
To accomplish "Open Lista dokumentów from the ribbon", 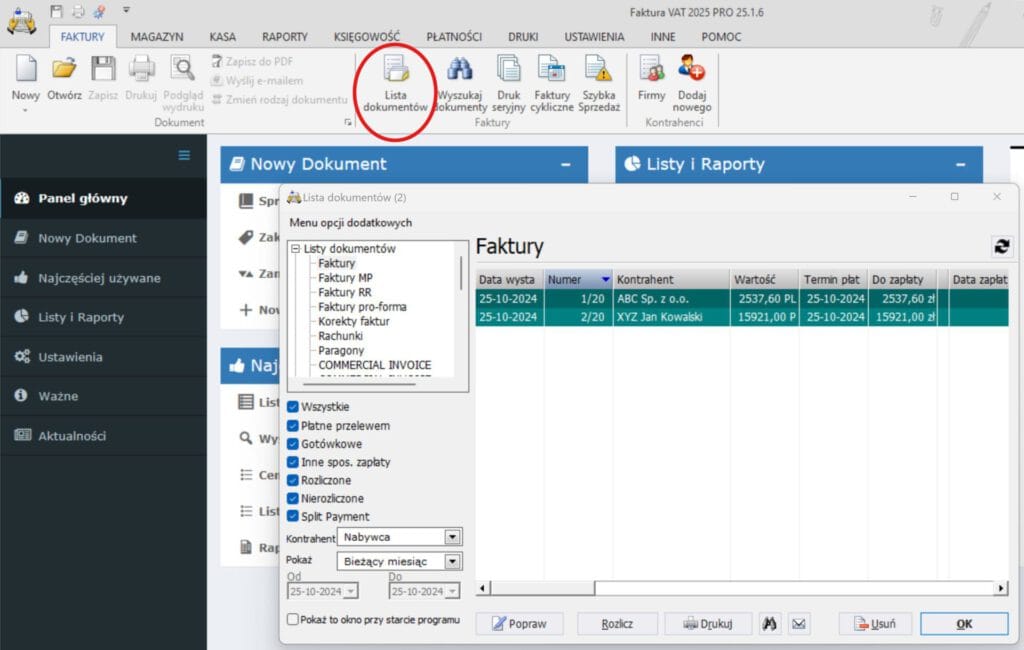I will coord(395,84).
